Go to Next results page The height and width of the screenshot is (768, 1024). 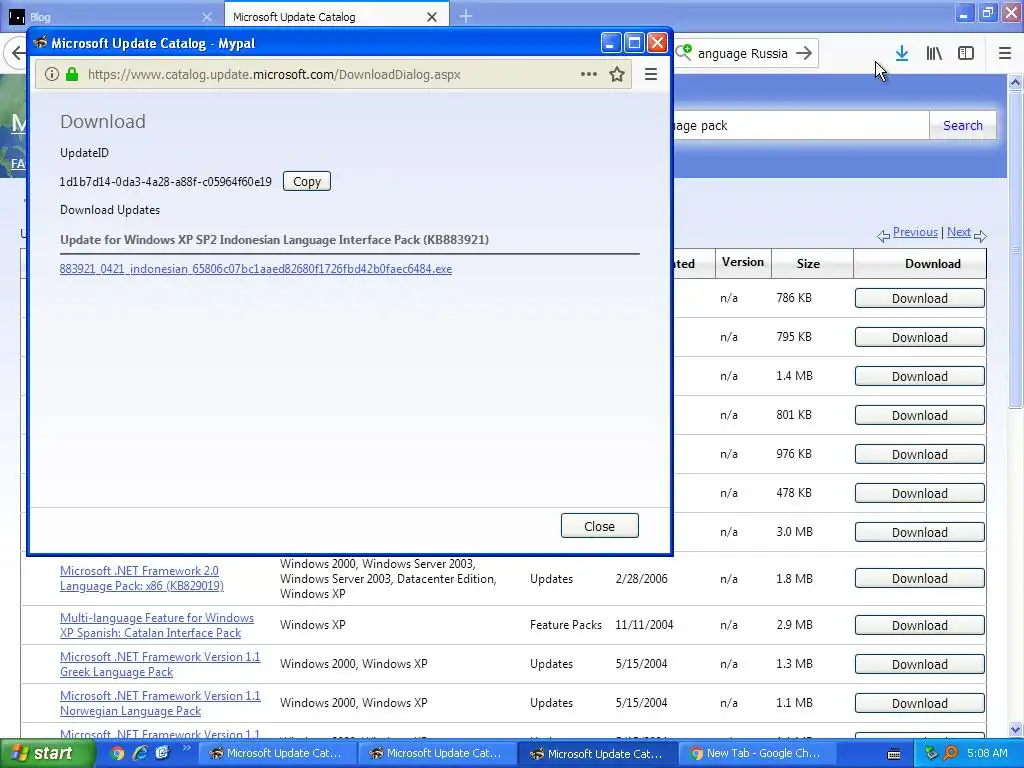tap(959, 232)
